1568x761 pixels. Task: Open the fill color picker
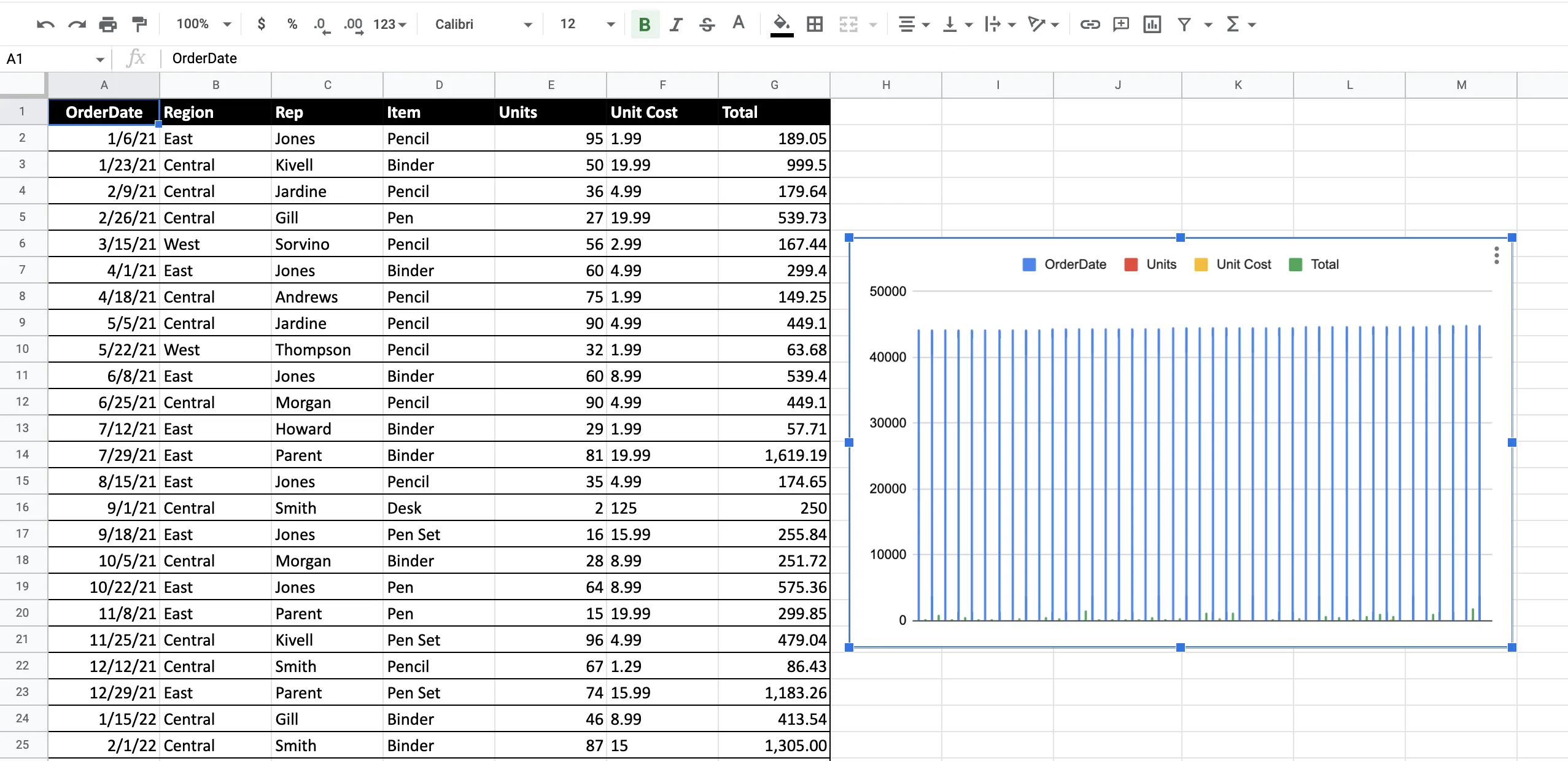point(780,24)
